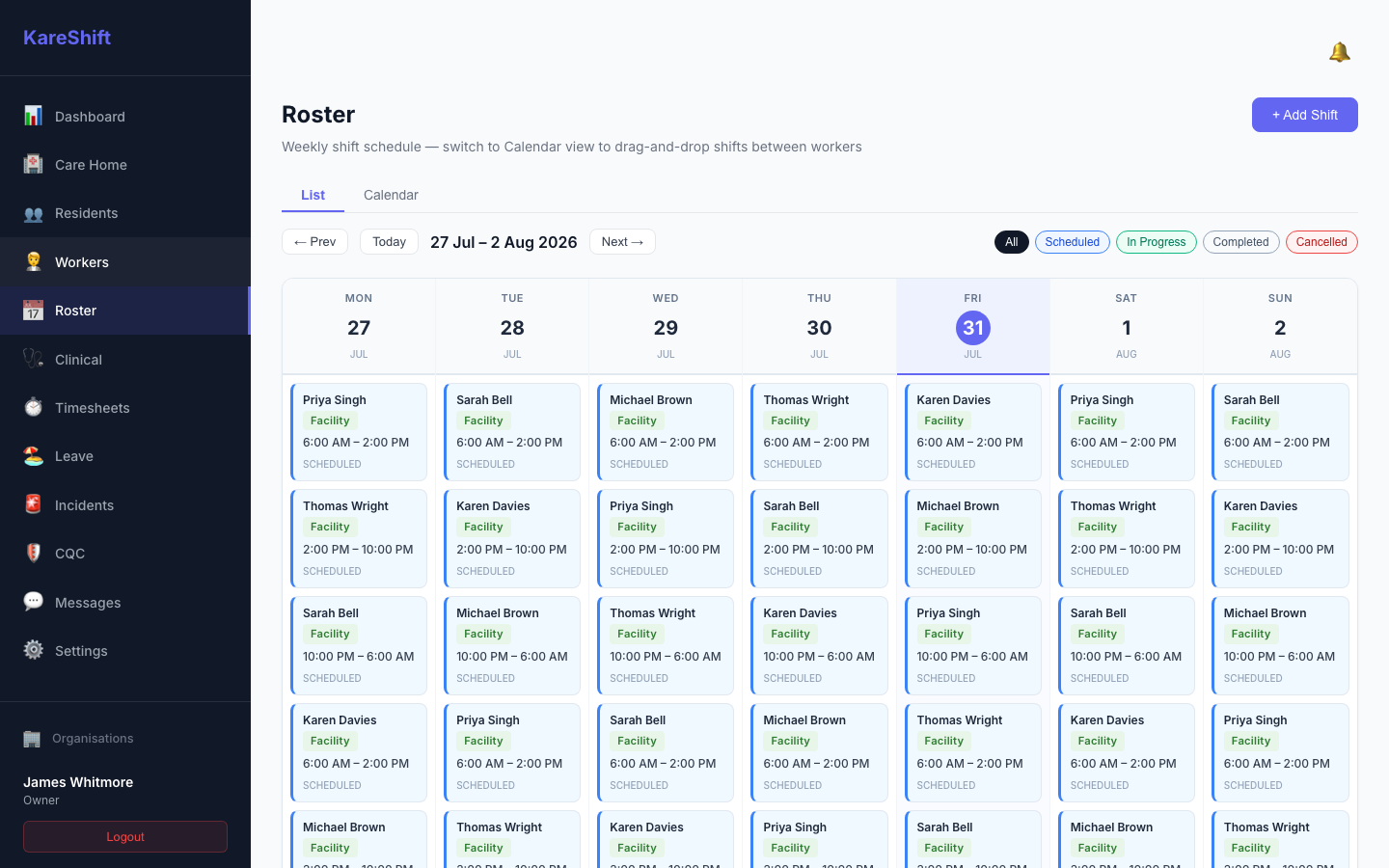Click the Organisations building icon
The height and width of the screenshot is (868, 1389).
(x=32, y=739)
